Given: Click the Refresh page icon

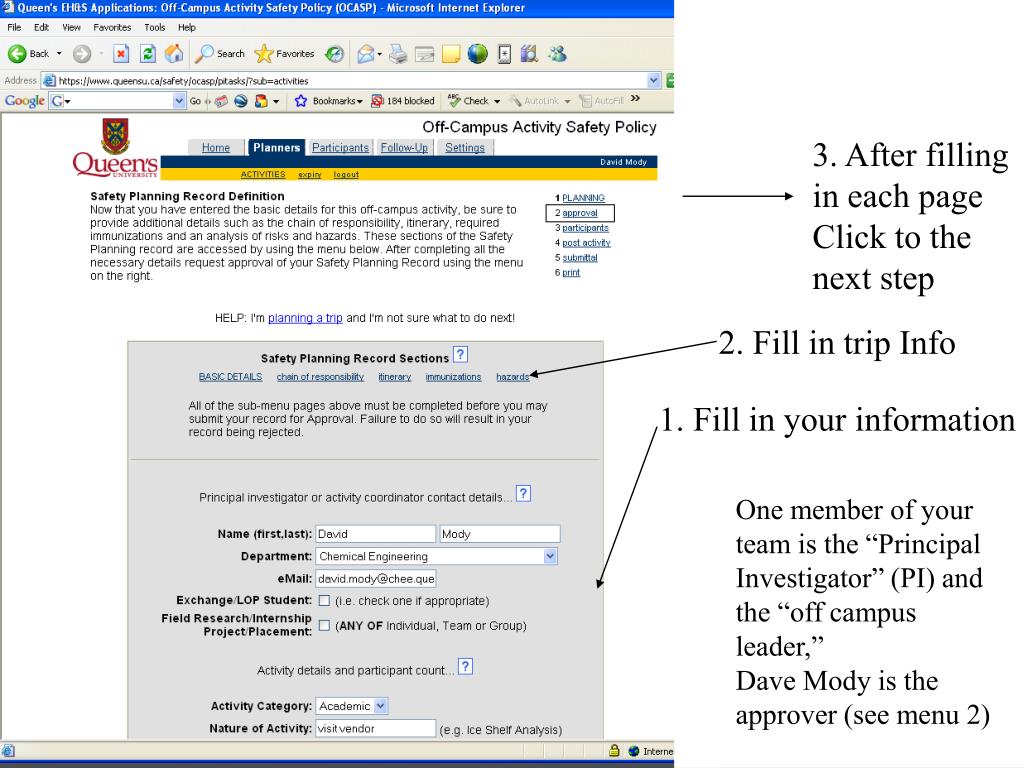Looking at the screenshot, I should [x=148, y=54].
